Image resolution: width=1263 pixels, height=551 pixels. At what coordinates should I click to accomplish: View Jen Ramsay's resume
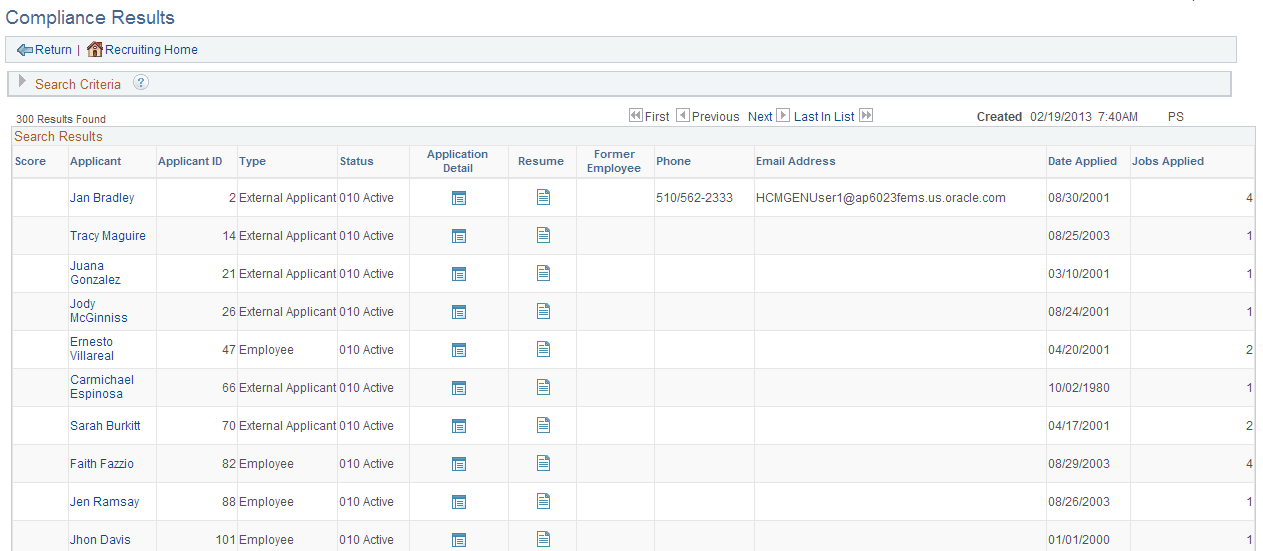(x=543, y=501)
